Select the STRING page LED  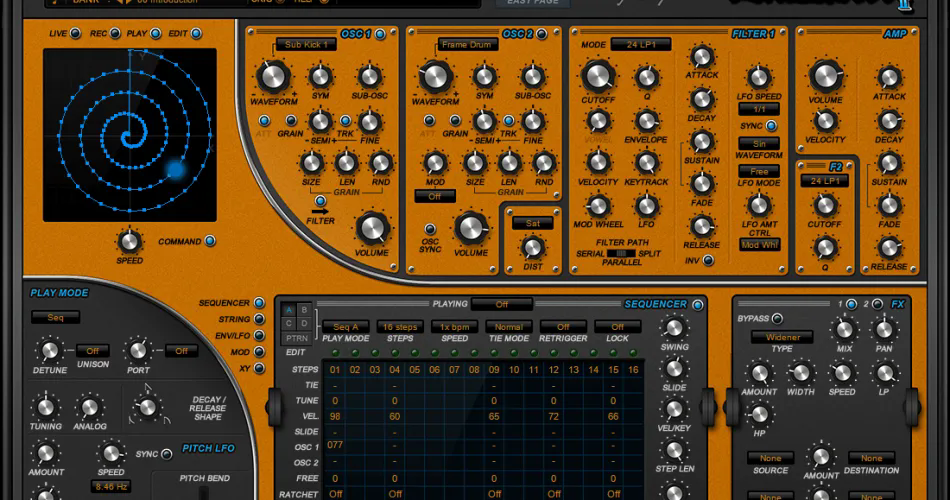coord(259,319)
